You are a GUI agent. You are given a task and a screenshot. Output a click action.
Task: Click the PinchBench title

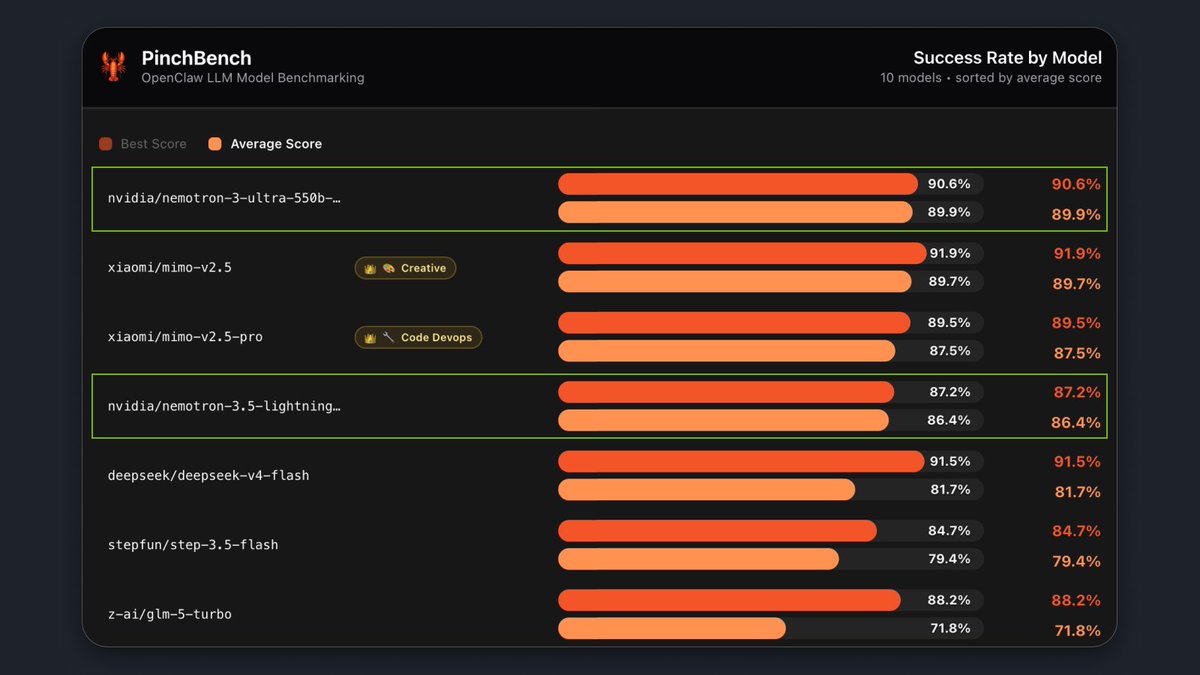(196, 58)
